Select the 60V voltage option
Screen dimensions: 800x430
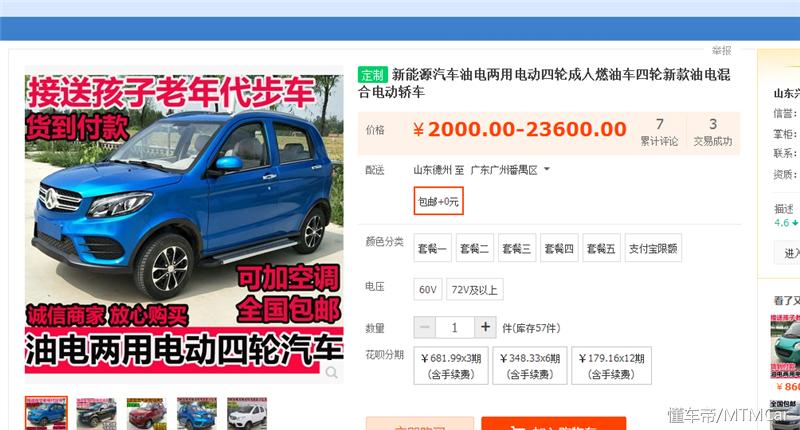(x=428, y=290)
